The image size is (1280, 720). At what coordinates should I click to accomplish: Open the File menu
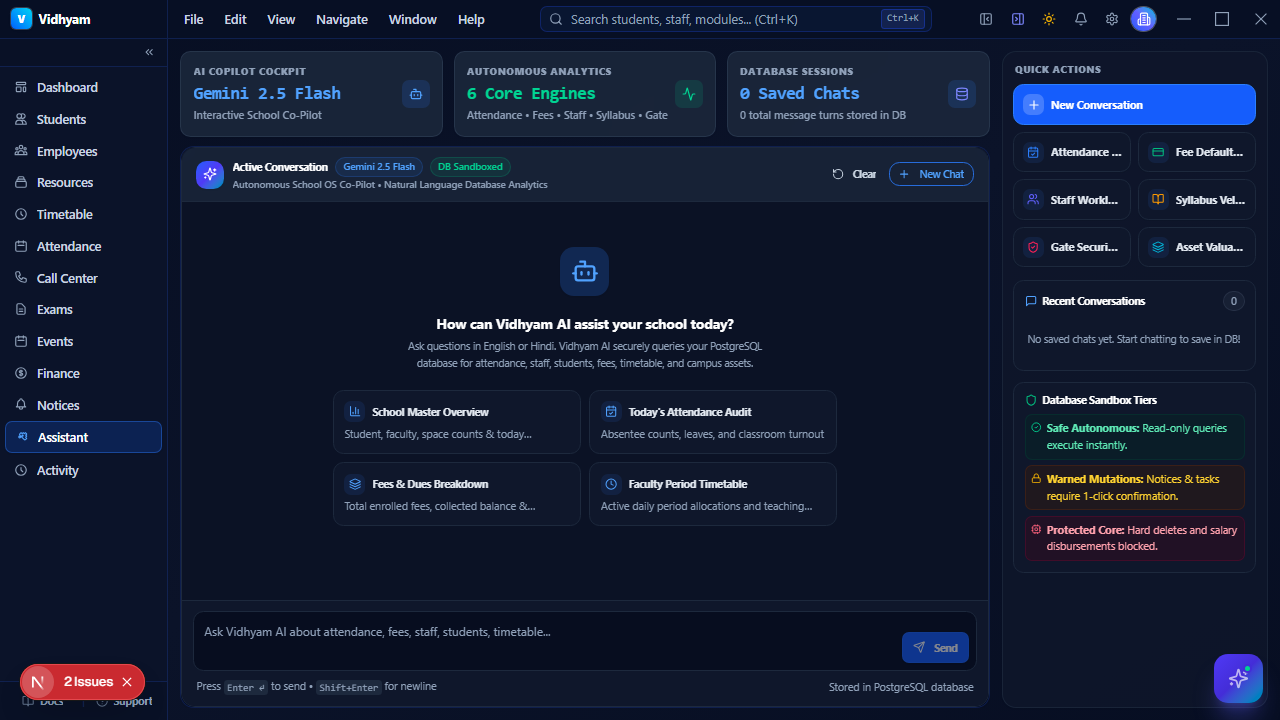click(194, 19)
